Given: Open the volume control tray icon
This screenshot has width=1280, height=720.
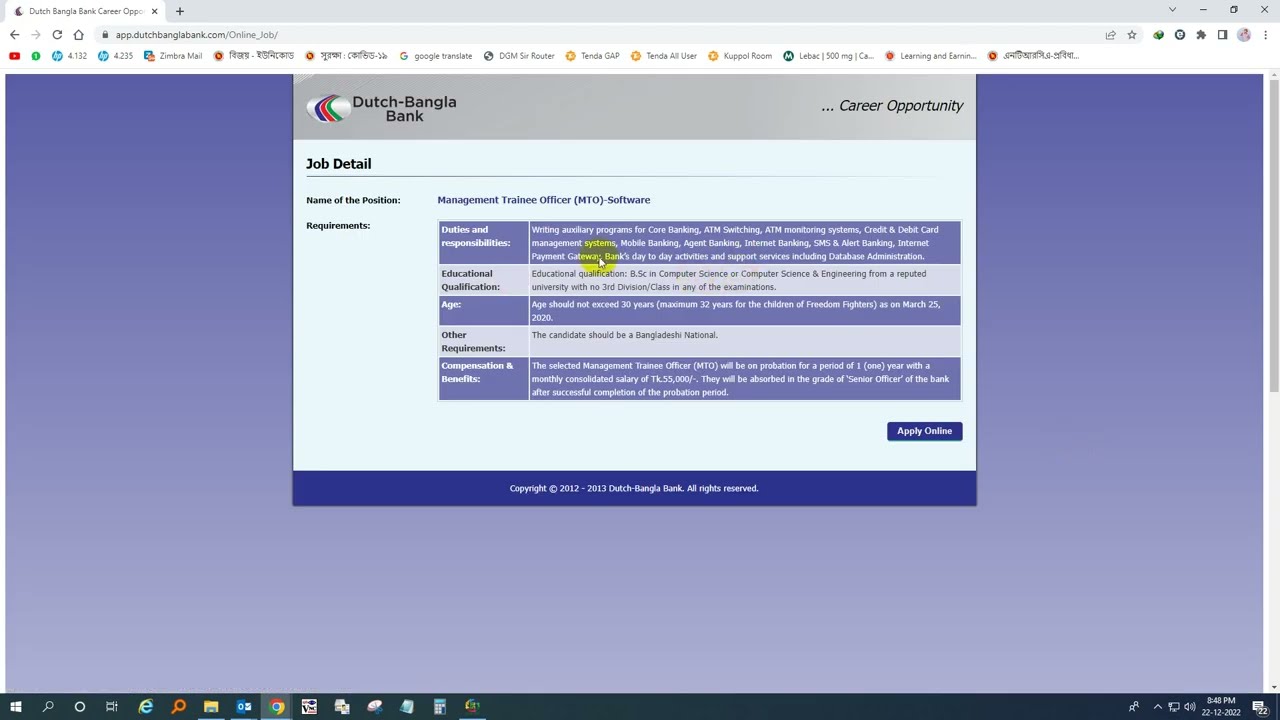Looking at the screenshot, I should point(1190,707).
